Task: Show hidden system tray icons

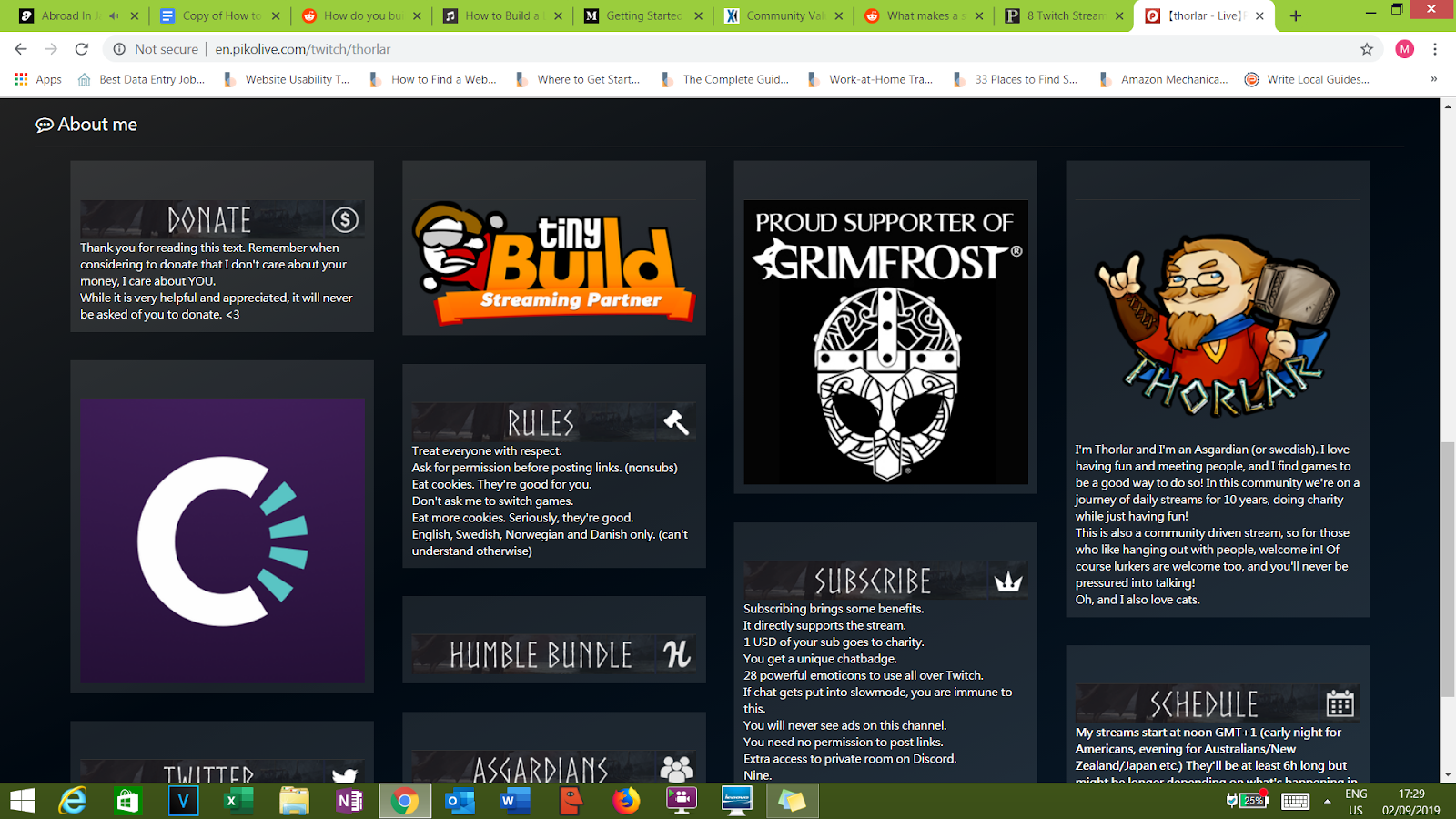Action: point(1327,801)
